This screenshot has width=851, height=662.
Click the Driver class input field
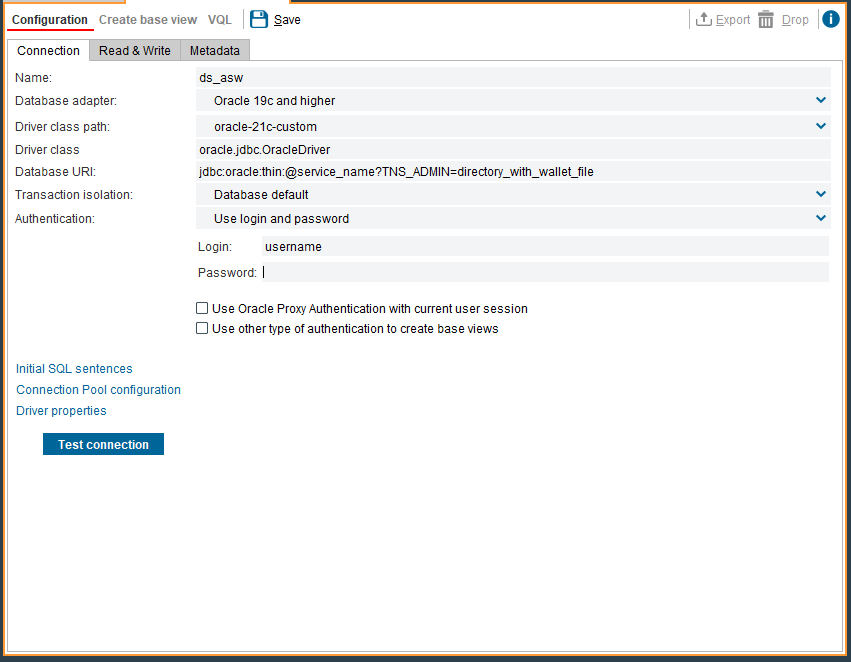point(513,150)
